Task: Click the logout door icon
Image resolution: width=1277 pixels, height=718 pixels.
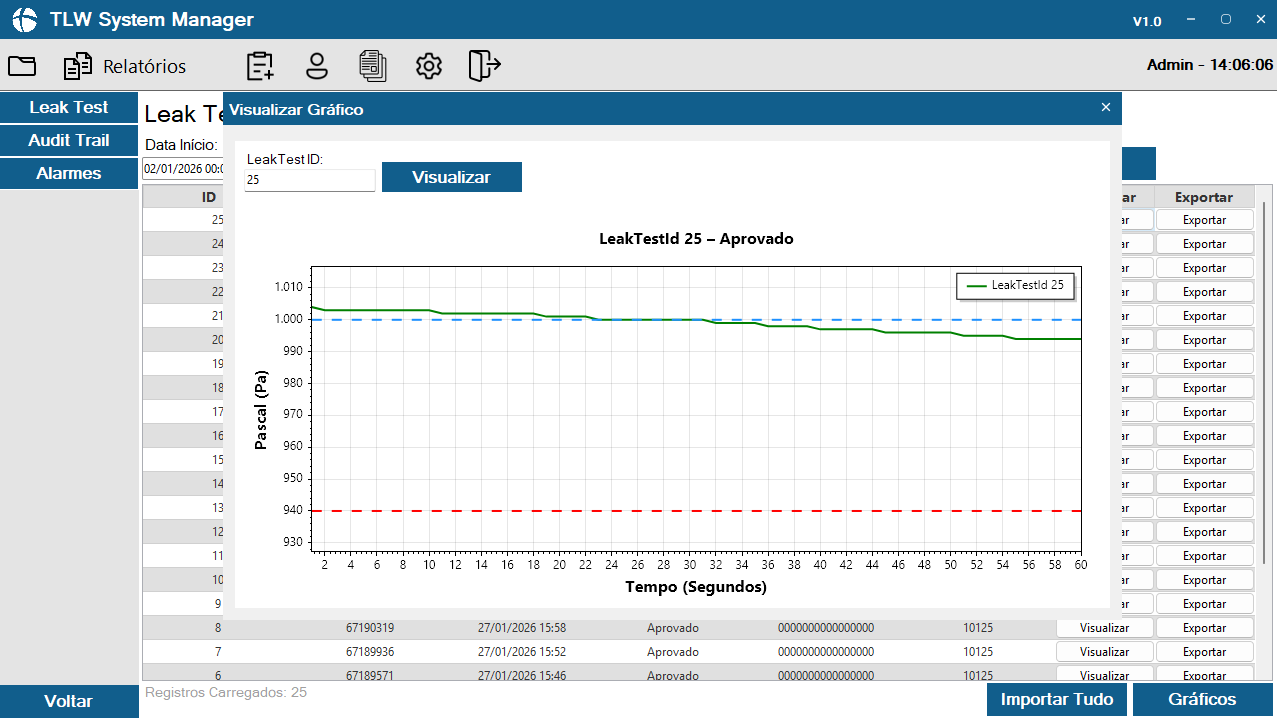Action: (484, 66)
